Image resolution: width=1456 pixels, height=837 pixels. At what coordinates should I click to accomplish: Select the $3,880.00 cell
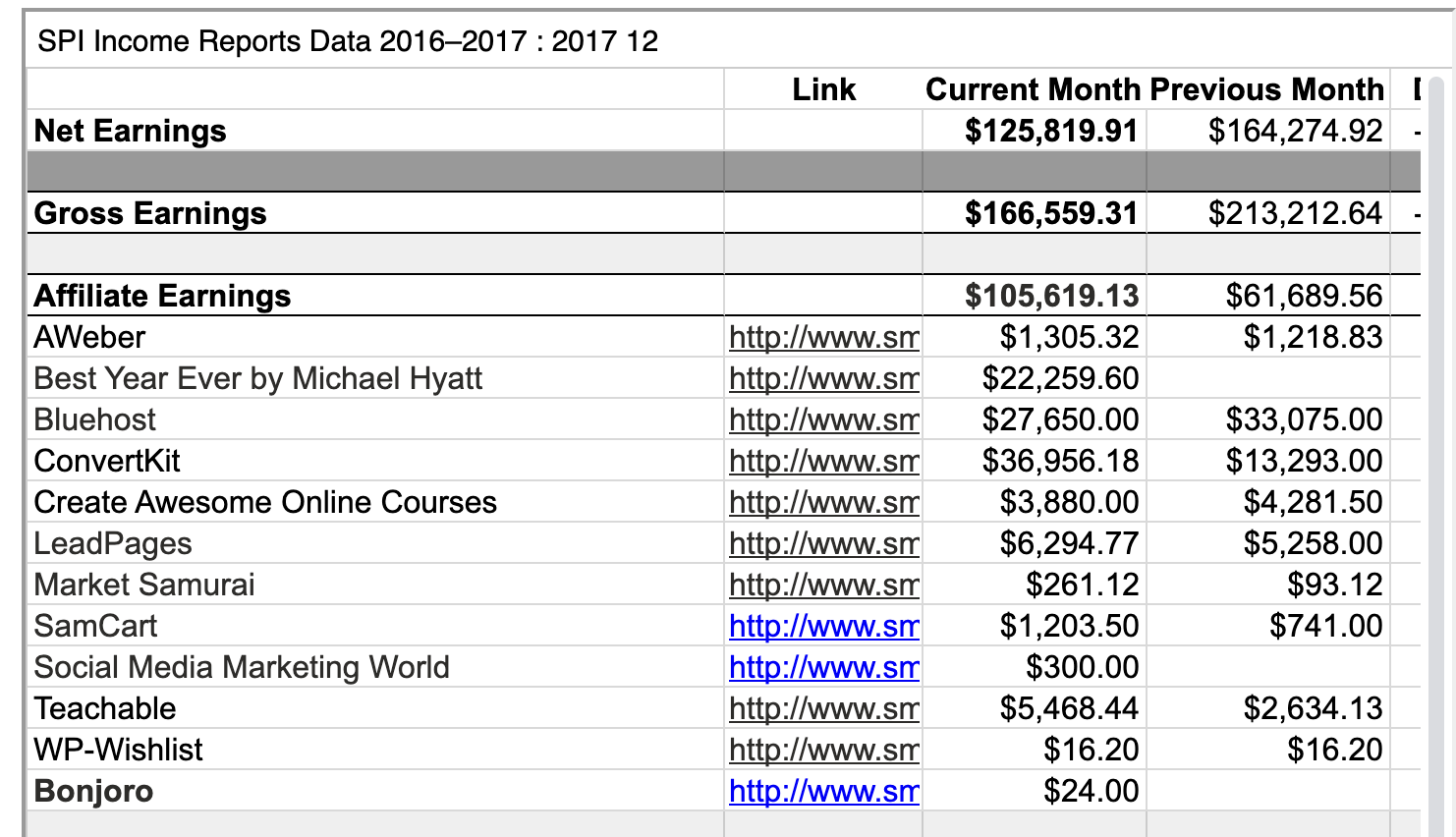click(x=1069, y=502)
